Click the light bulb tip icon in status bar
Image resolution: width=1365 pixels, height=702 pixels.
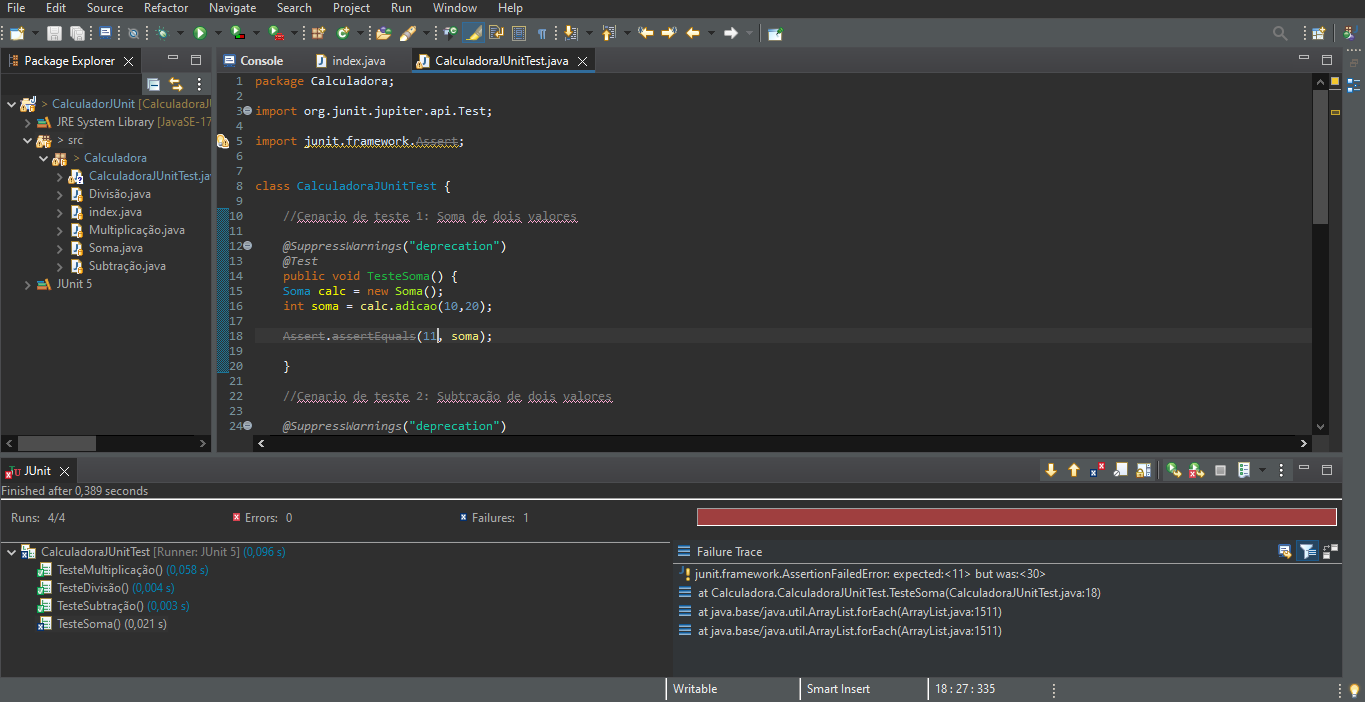tap(1354, 689)
